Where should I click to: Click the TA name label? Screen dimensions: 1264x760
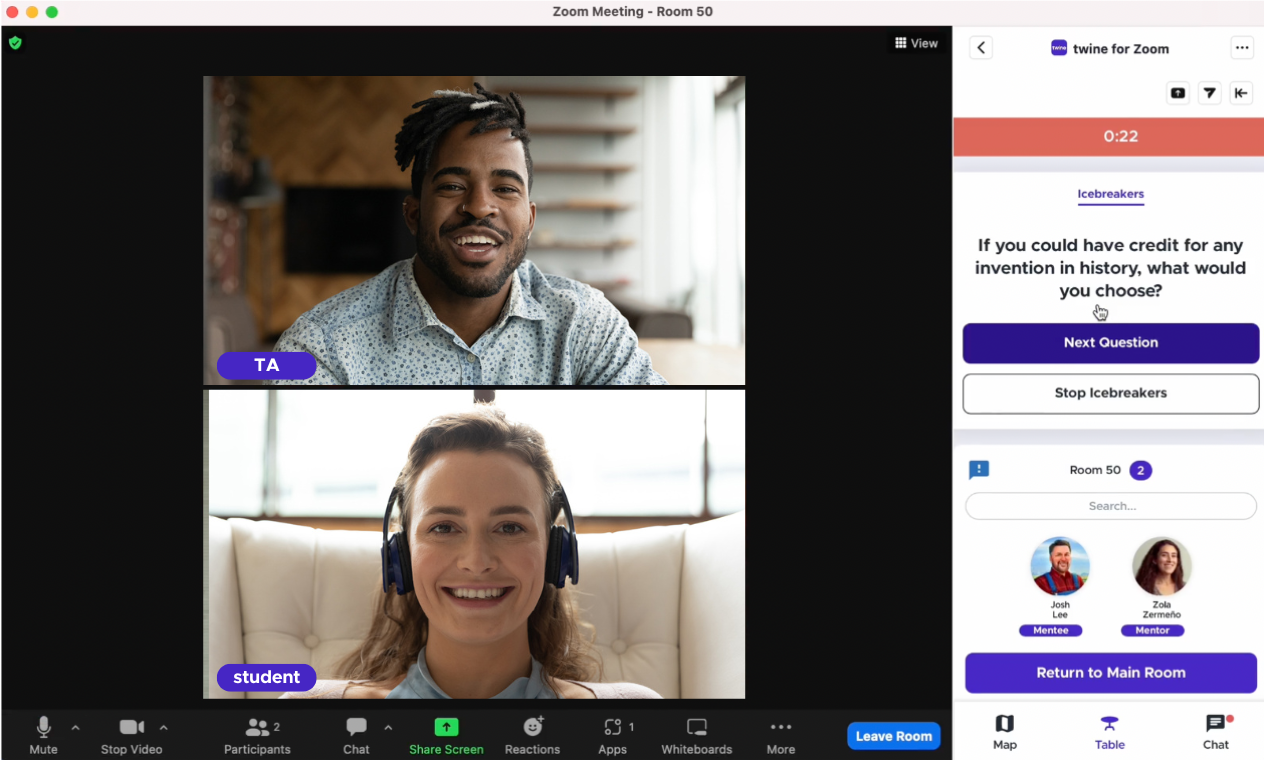[x=266, y=366]
